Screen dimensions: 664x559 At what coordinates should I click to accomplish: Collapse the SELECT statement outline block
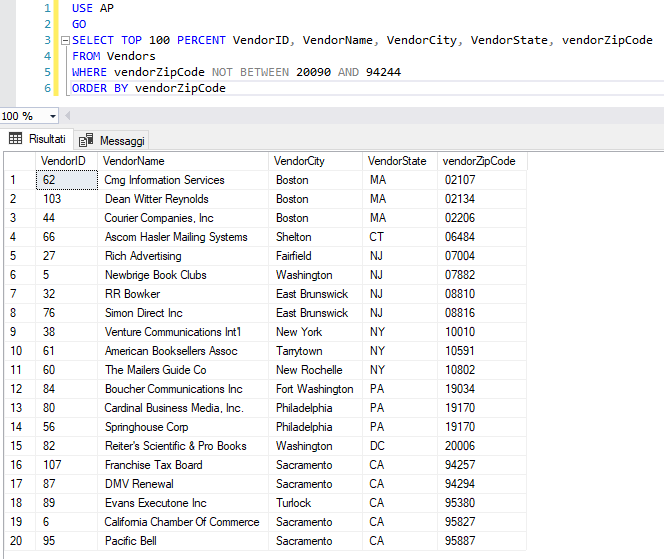coord(65,41)
